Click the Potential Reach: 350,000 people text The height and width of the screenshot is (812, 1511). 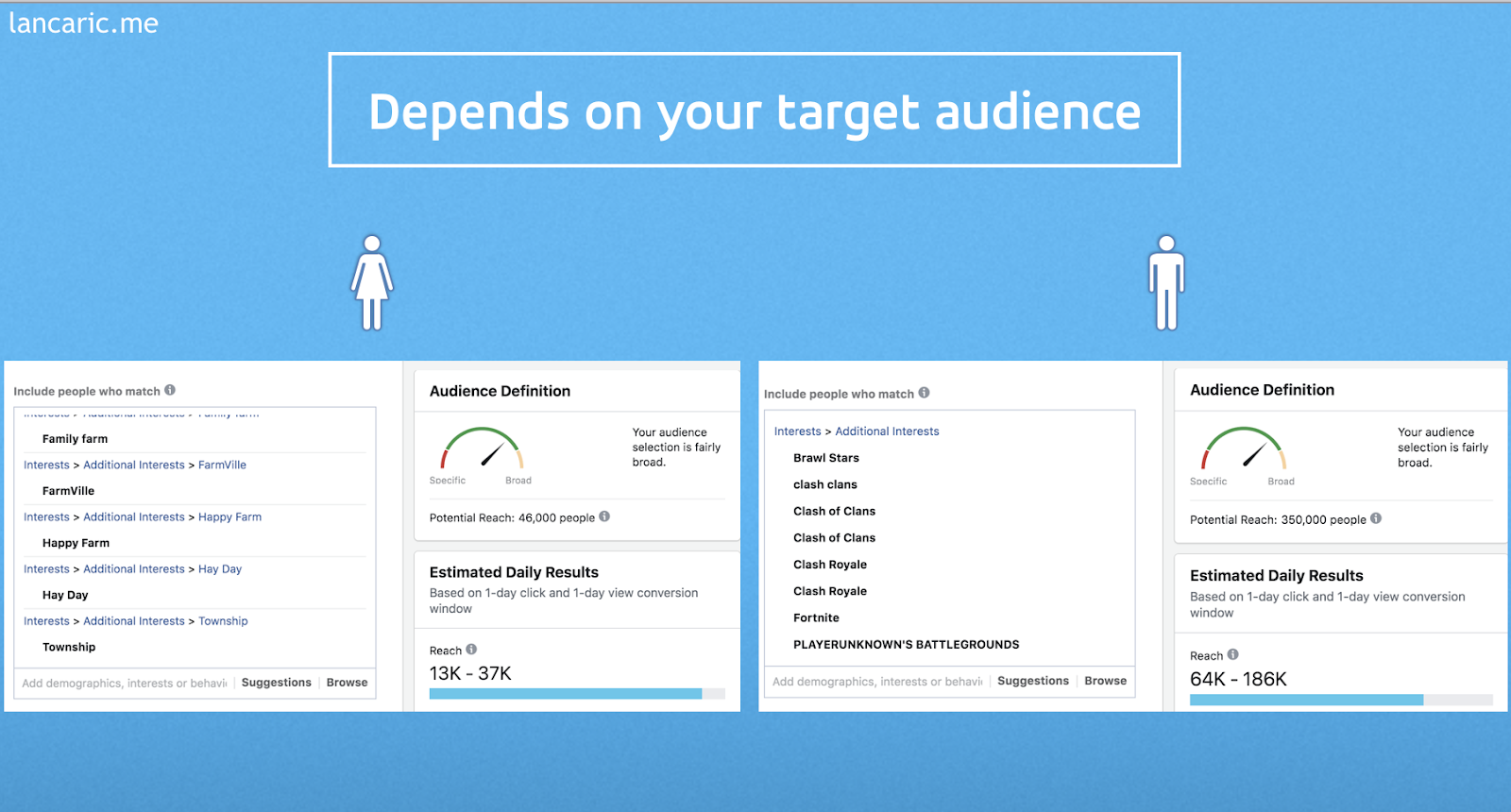(x=1278, y=519)
